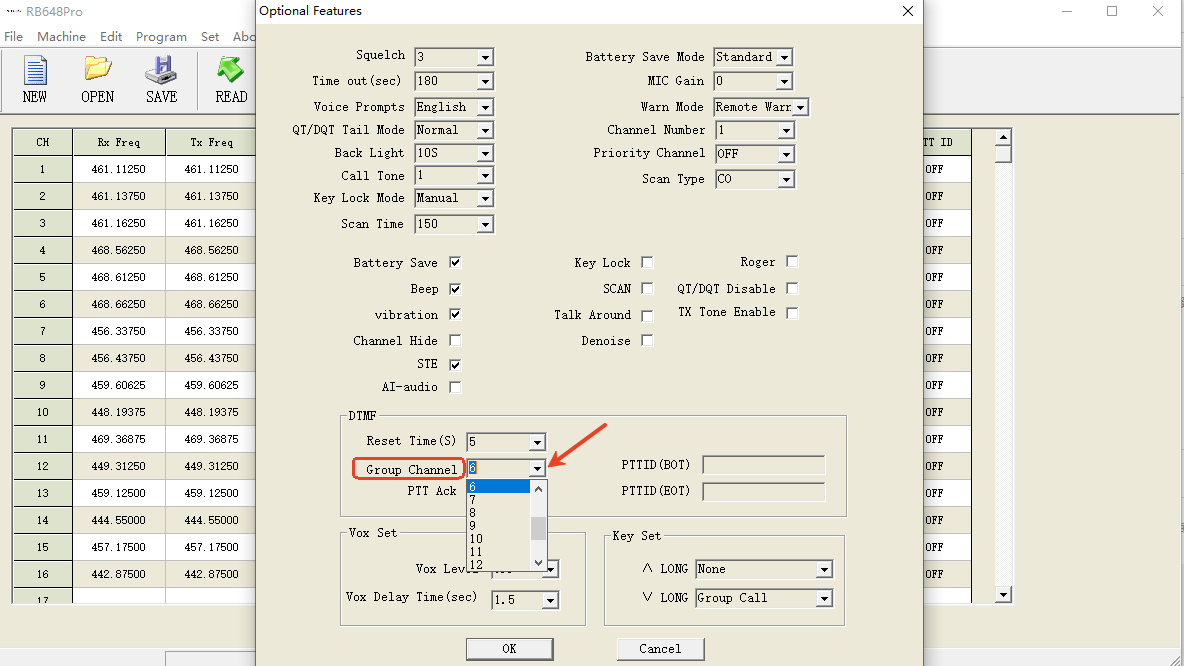The width and height of the screenshot is (1184, 666).
Task: Open the Squelch dropdown
Action: coord(485,57)
